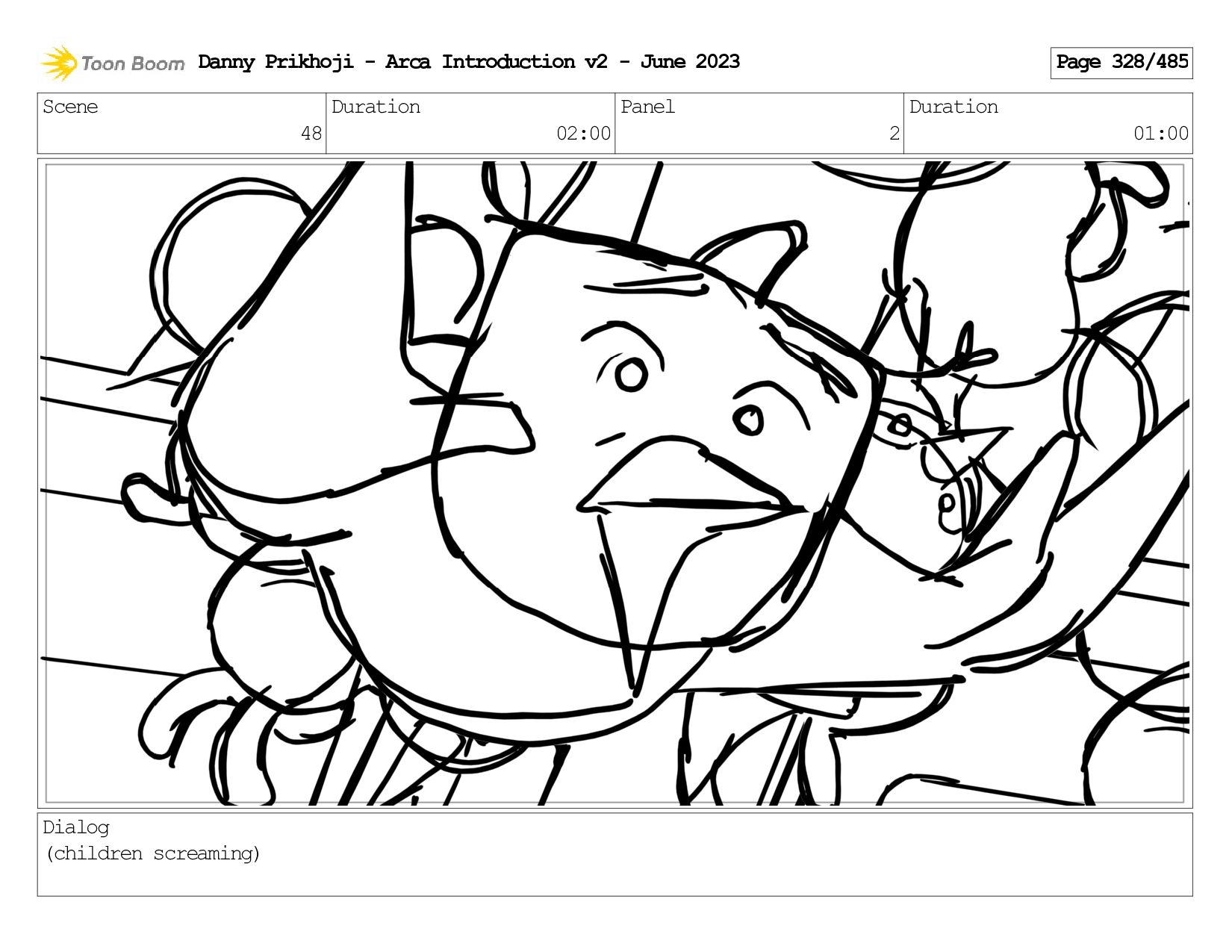Image resolution: width=1232 pixels, height=952 pixels.
Task: Click scene duration value '02:00'
Action: (x=584, y=134)
